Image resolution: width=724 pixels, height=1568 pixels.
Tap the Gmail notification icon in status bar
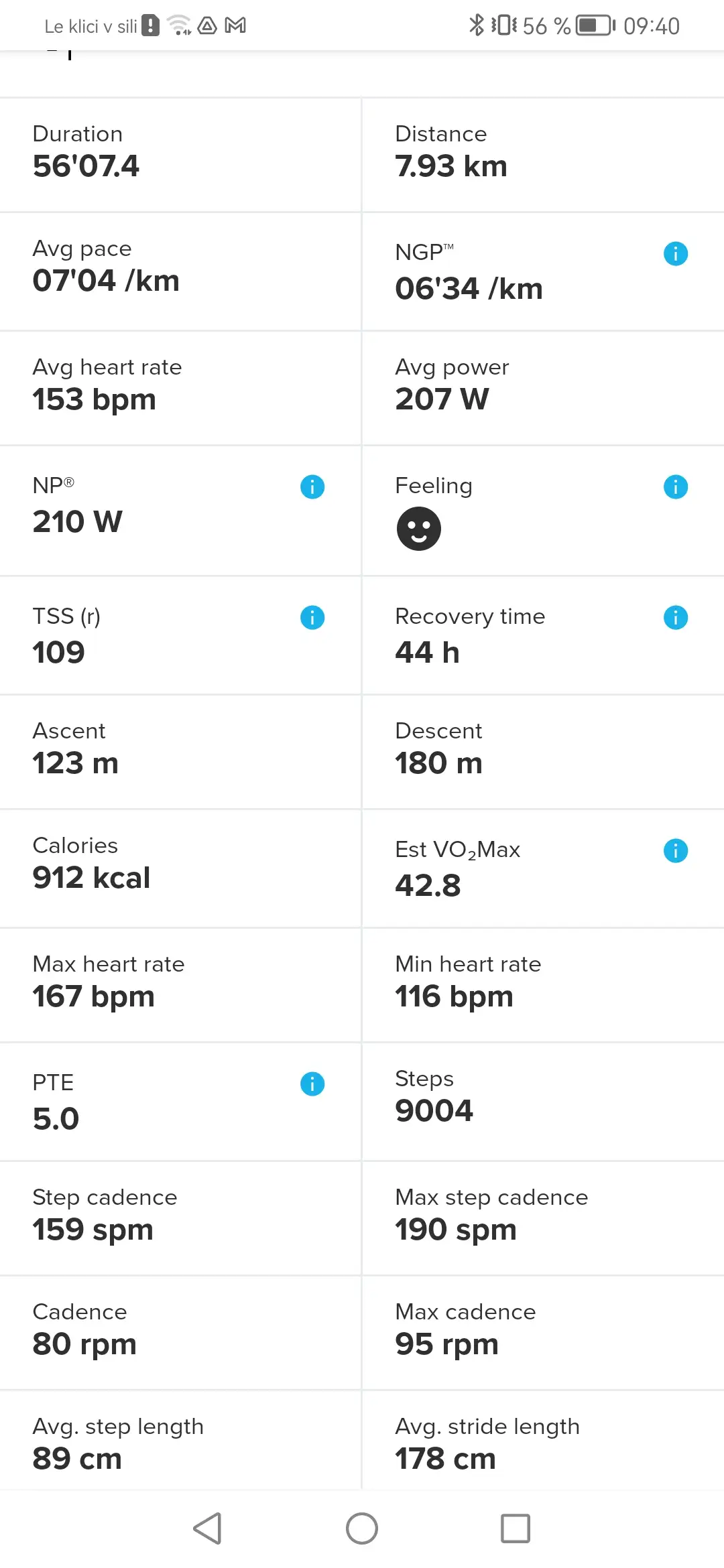pyautogui.click(x=235, y=25)
